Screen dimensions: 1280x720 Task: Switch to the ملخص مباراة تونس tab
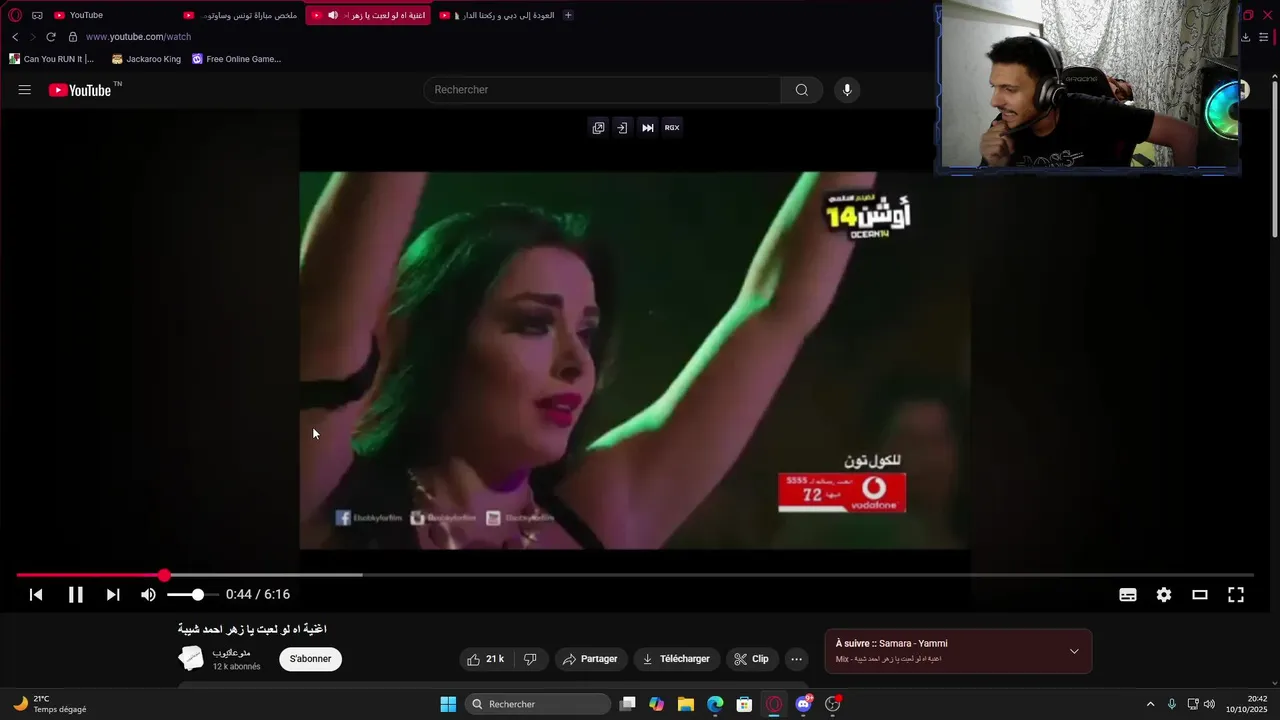click(241, 15)
